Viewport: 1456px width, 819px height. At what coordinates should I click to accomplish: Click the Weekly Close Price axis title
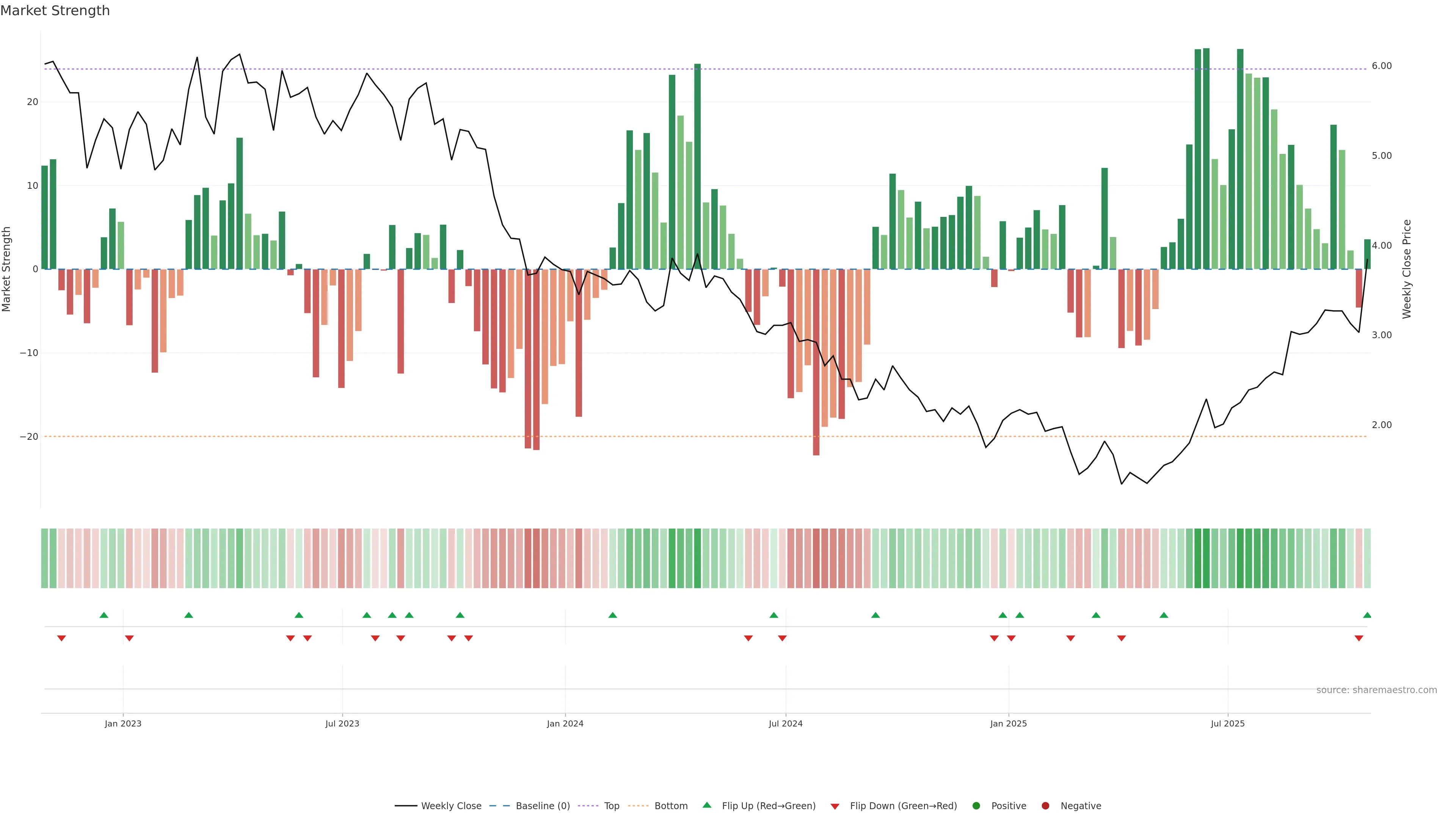1407,269
